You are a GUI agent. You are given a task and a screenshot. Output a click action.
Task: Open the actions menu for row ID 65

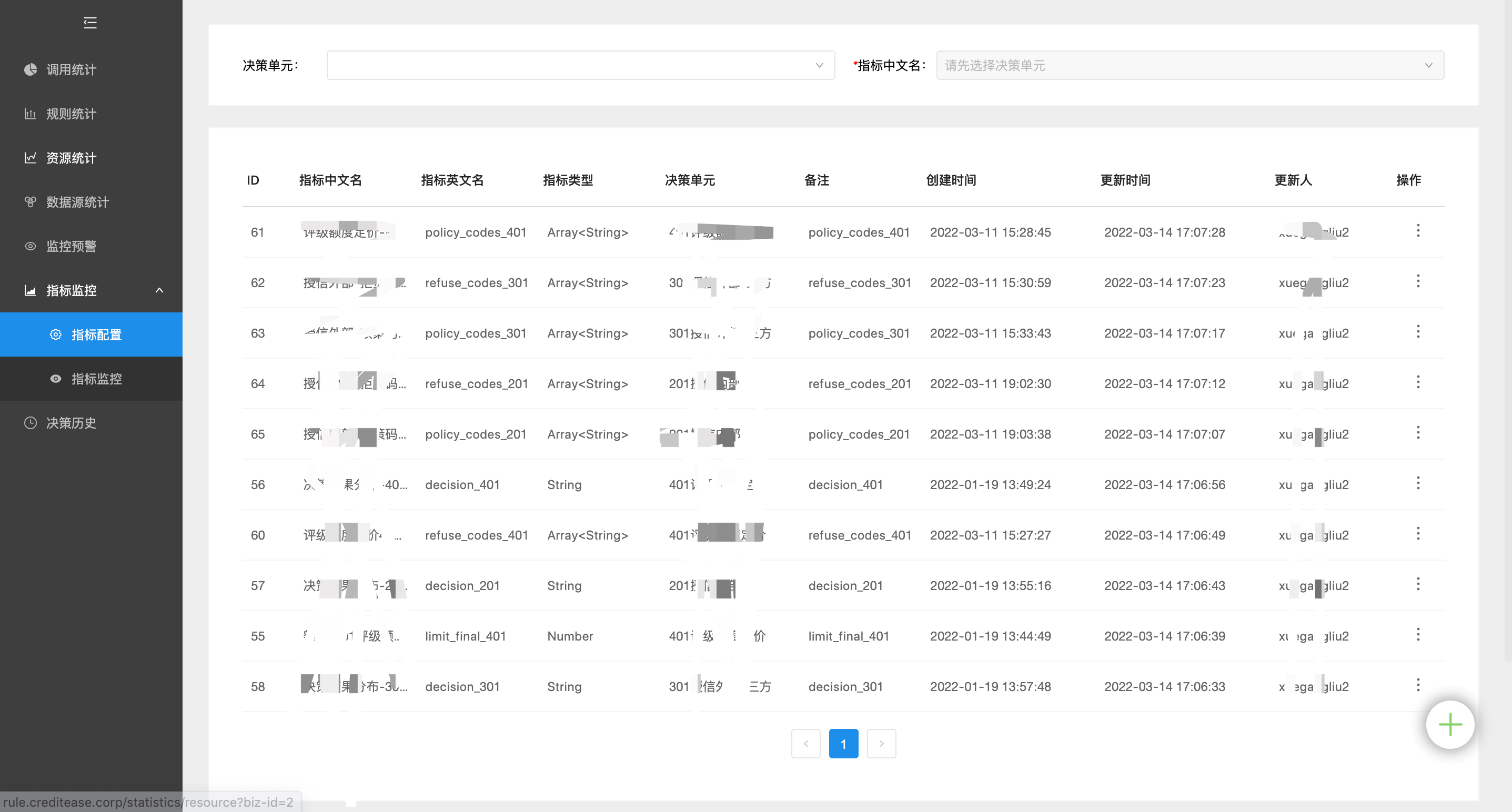point(1418,432)
